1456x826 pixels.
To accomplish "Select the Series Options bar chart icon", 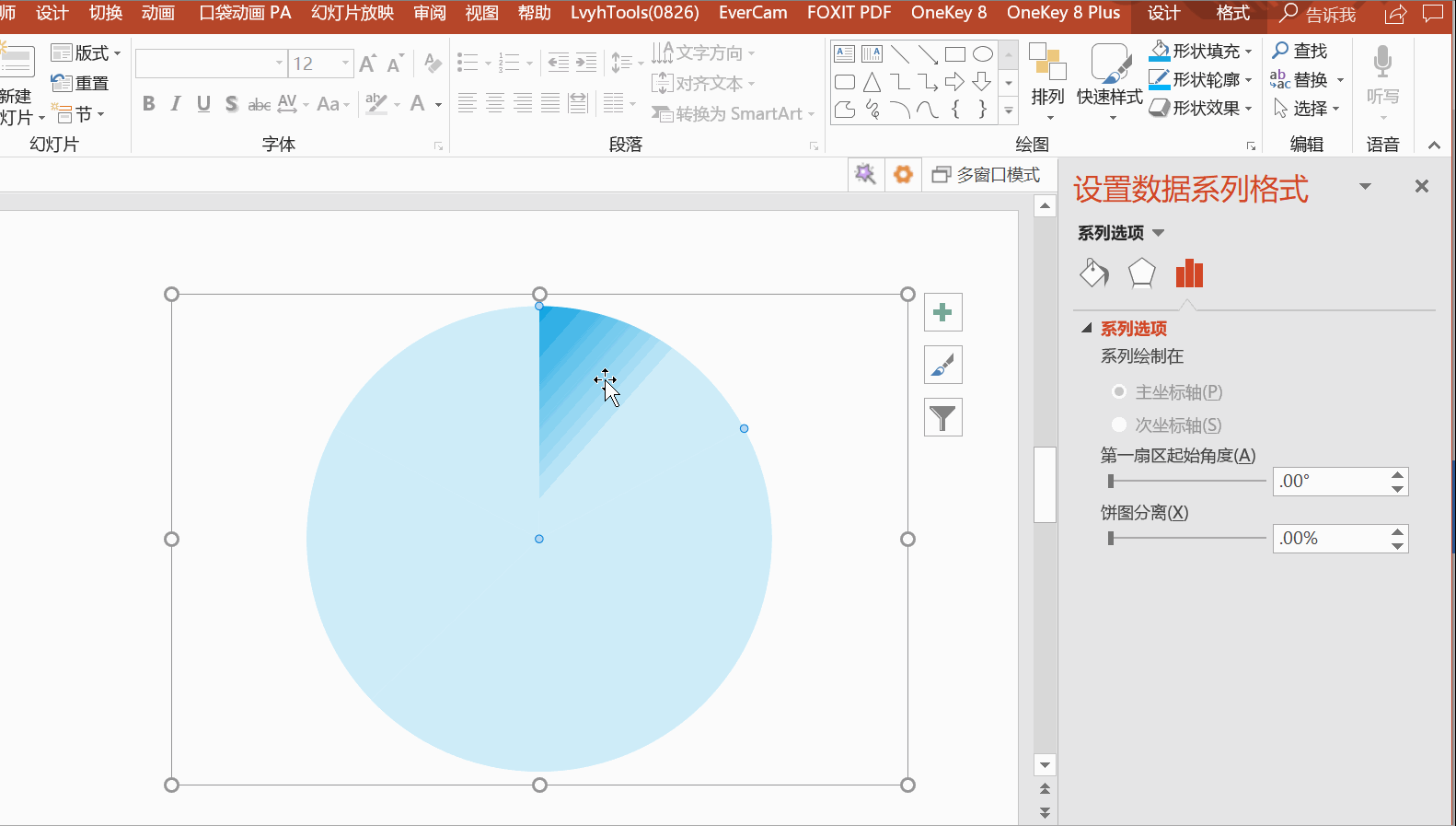I will [x=1189, y=273].
